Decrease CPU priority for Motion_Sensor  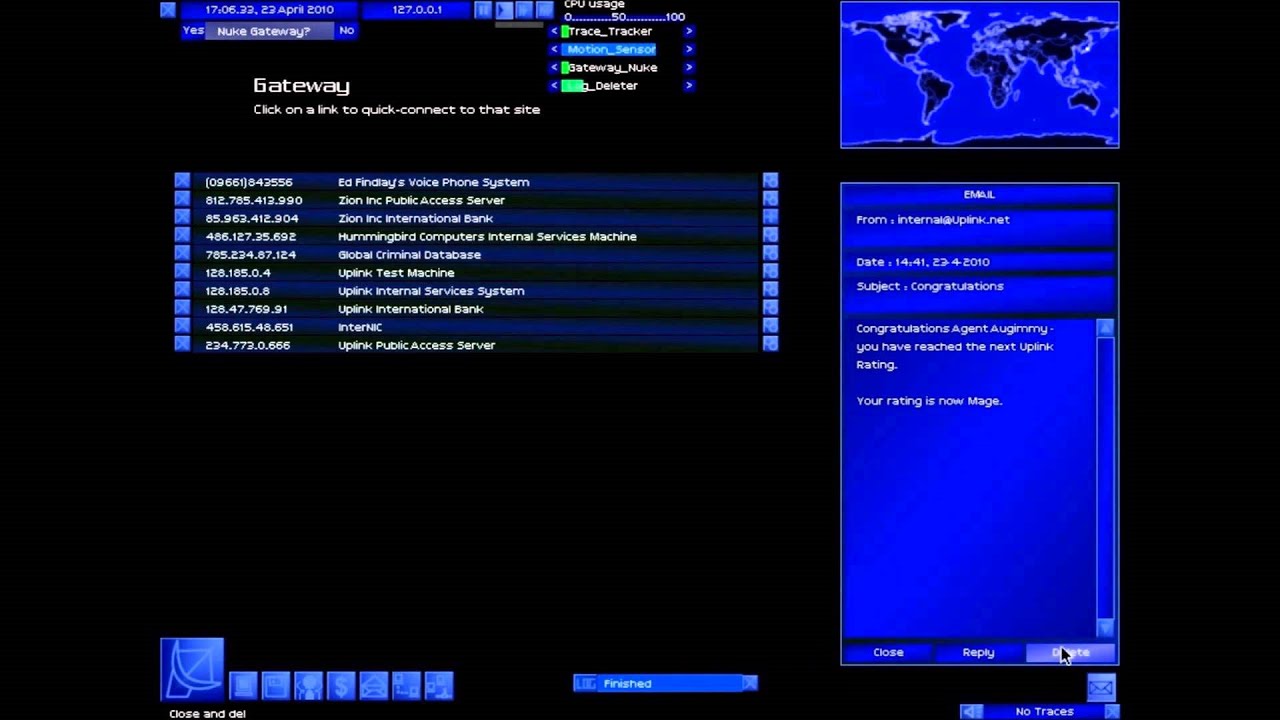(554, 49)
